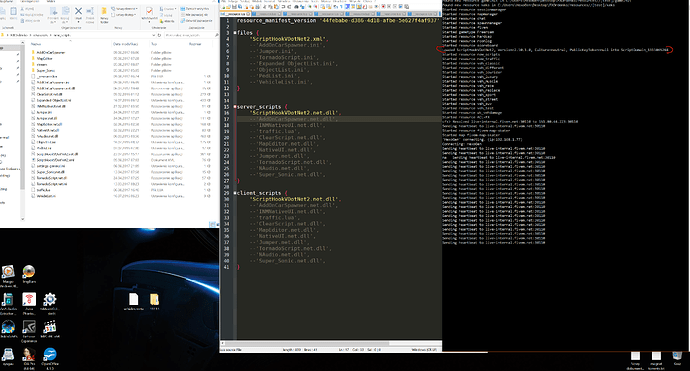Open the address bar history dropdown in Explorer
This screenshot has width=690, height=371.
pos(154,35)
